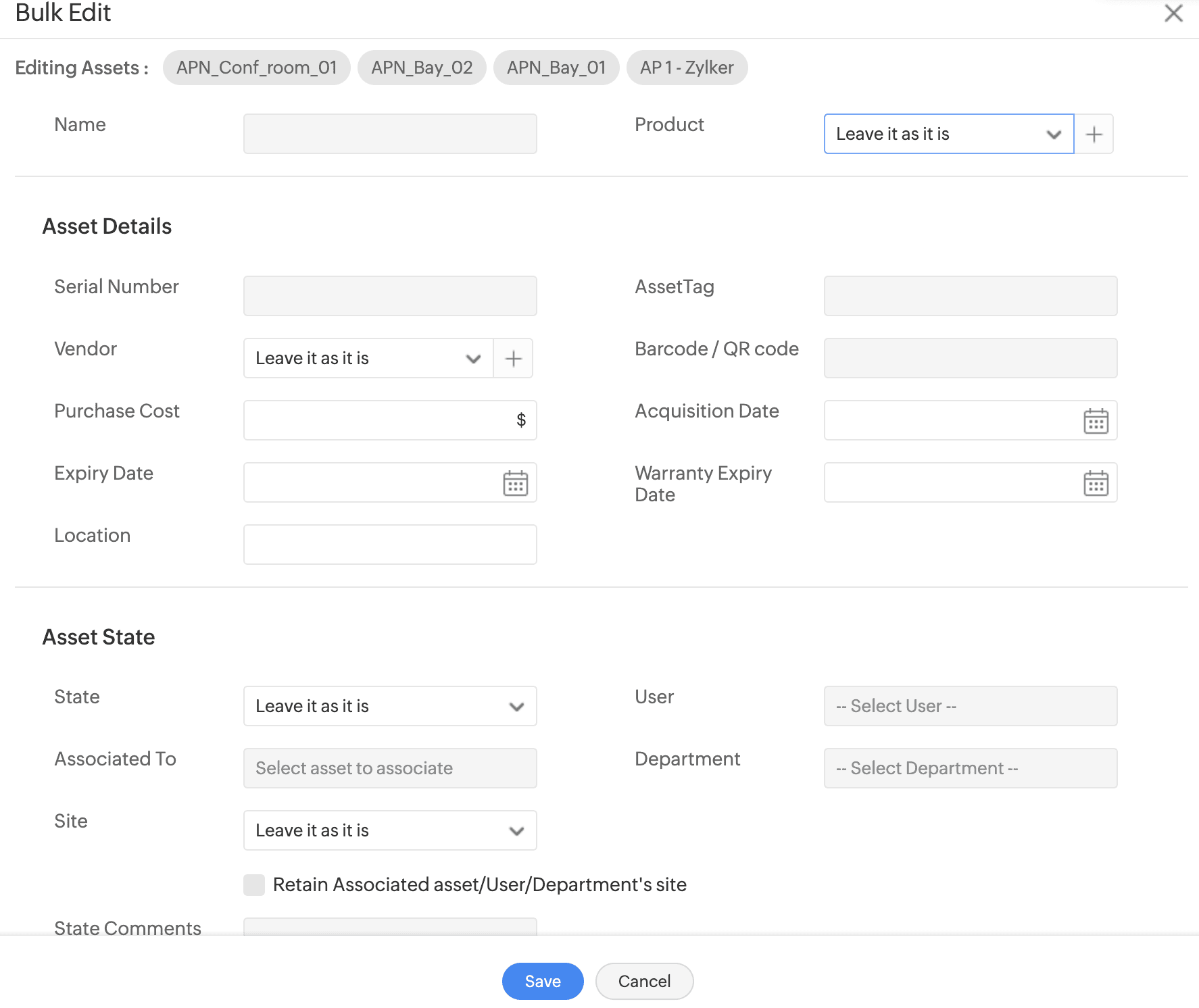The width and height of the screenshot is (1199, 1008).
Task: Open the Warranty Expiry Date calendar icon
Action: pyautogui.click(x=1095, y=483)
